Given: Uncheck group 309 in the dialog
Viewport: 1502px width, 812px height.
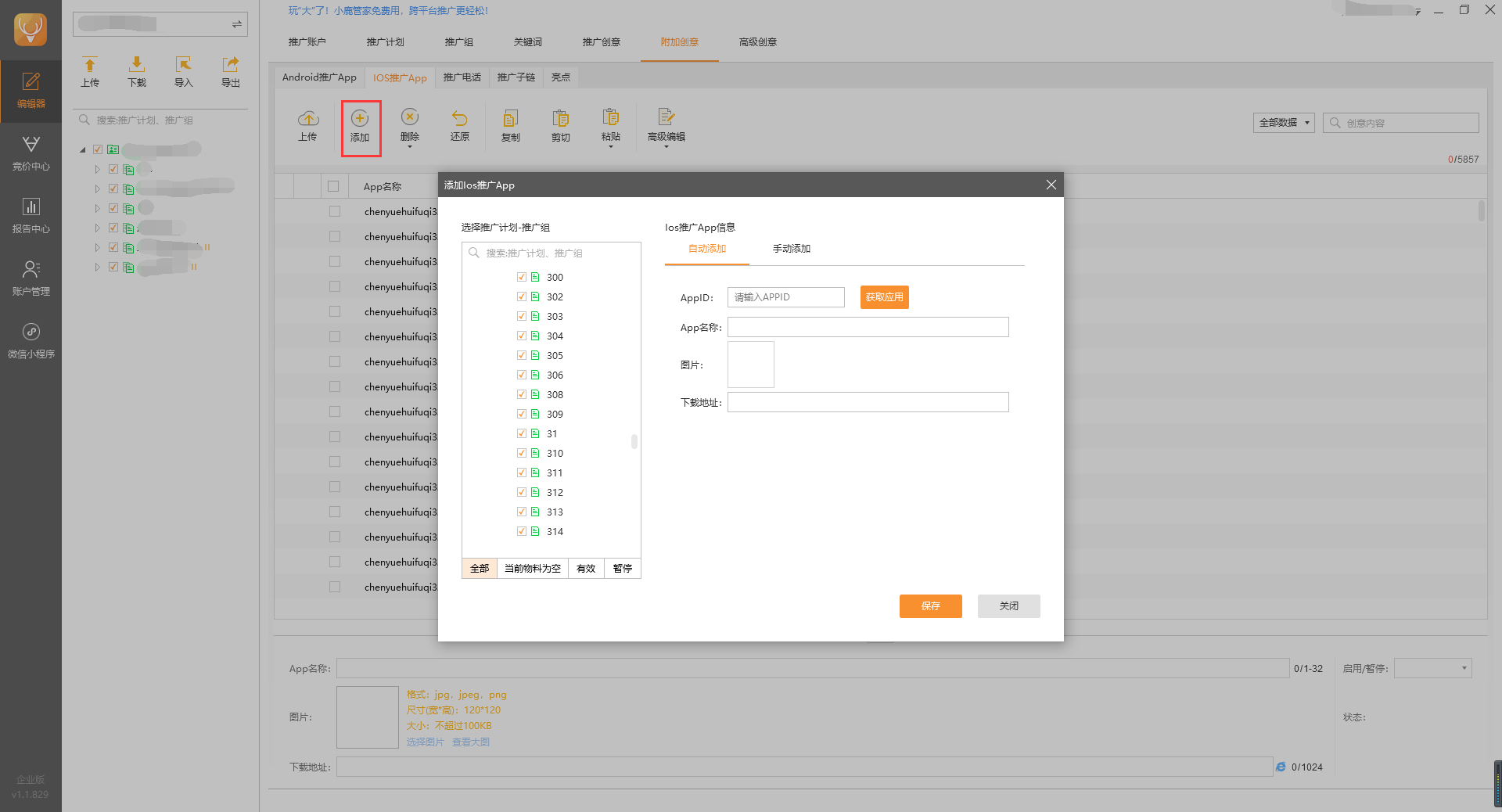Looking at the screenshot, I should pyautogui.click(x=522, y=414).
